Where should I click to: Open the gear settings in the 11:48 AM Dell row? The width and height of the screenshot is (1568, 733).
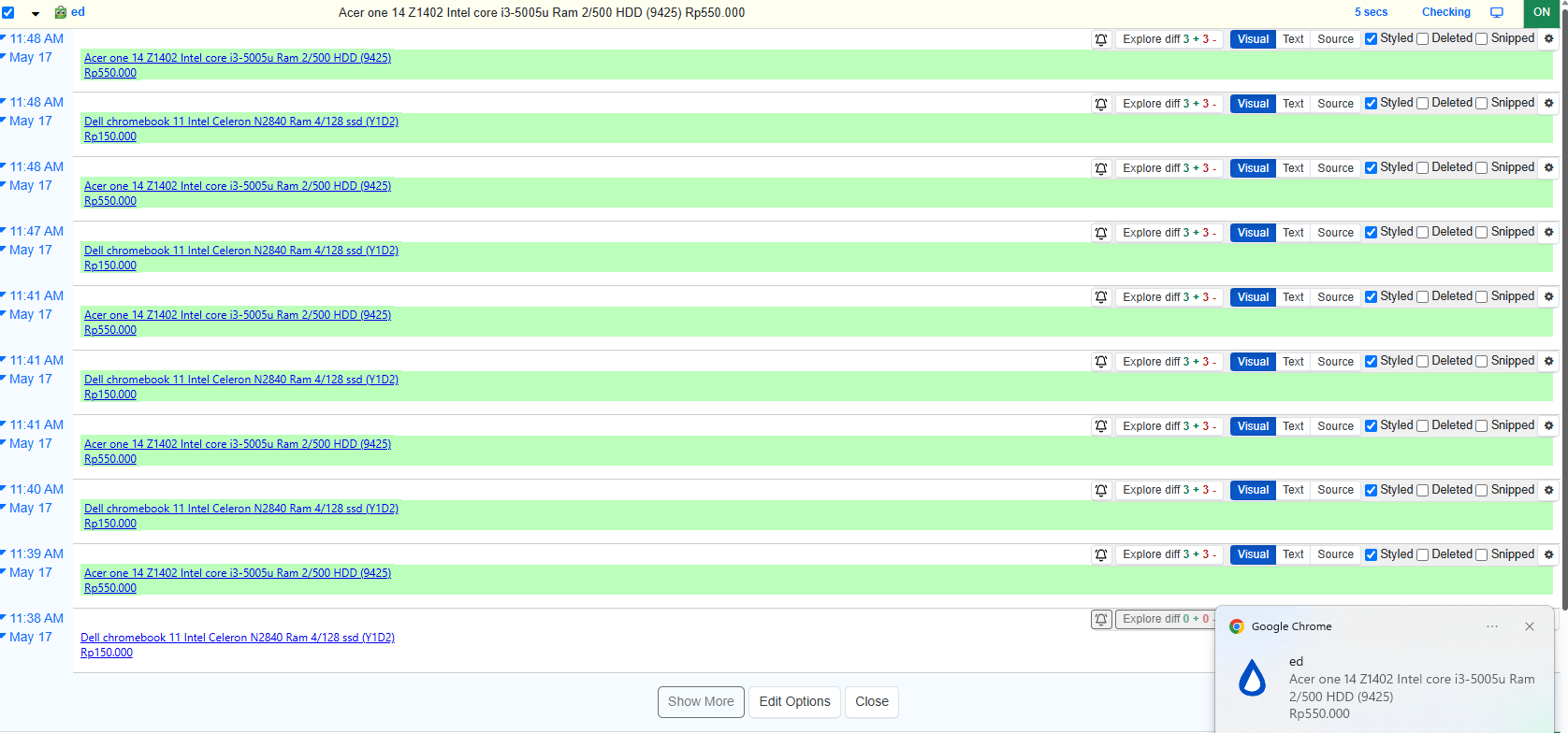pyautogui.click(x=1548, y=103)
